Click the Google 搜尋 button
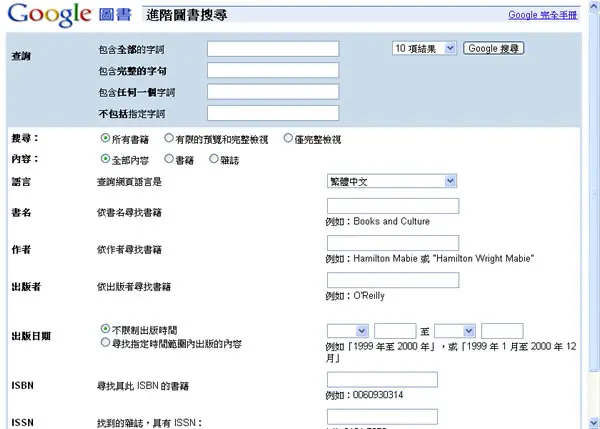The height and width of the screenshot is (429, 600). coord(494,48)
